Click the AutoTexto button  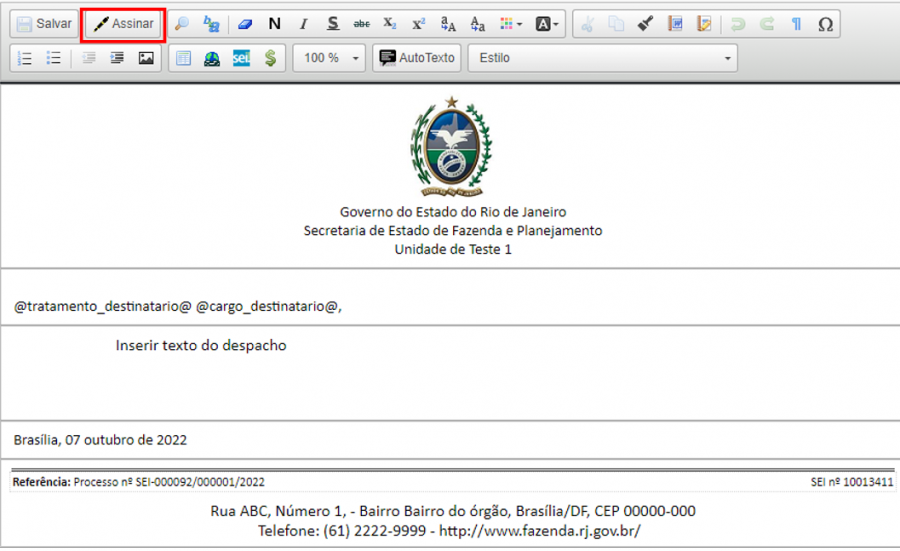(416, 58)
